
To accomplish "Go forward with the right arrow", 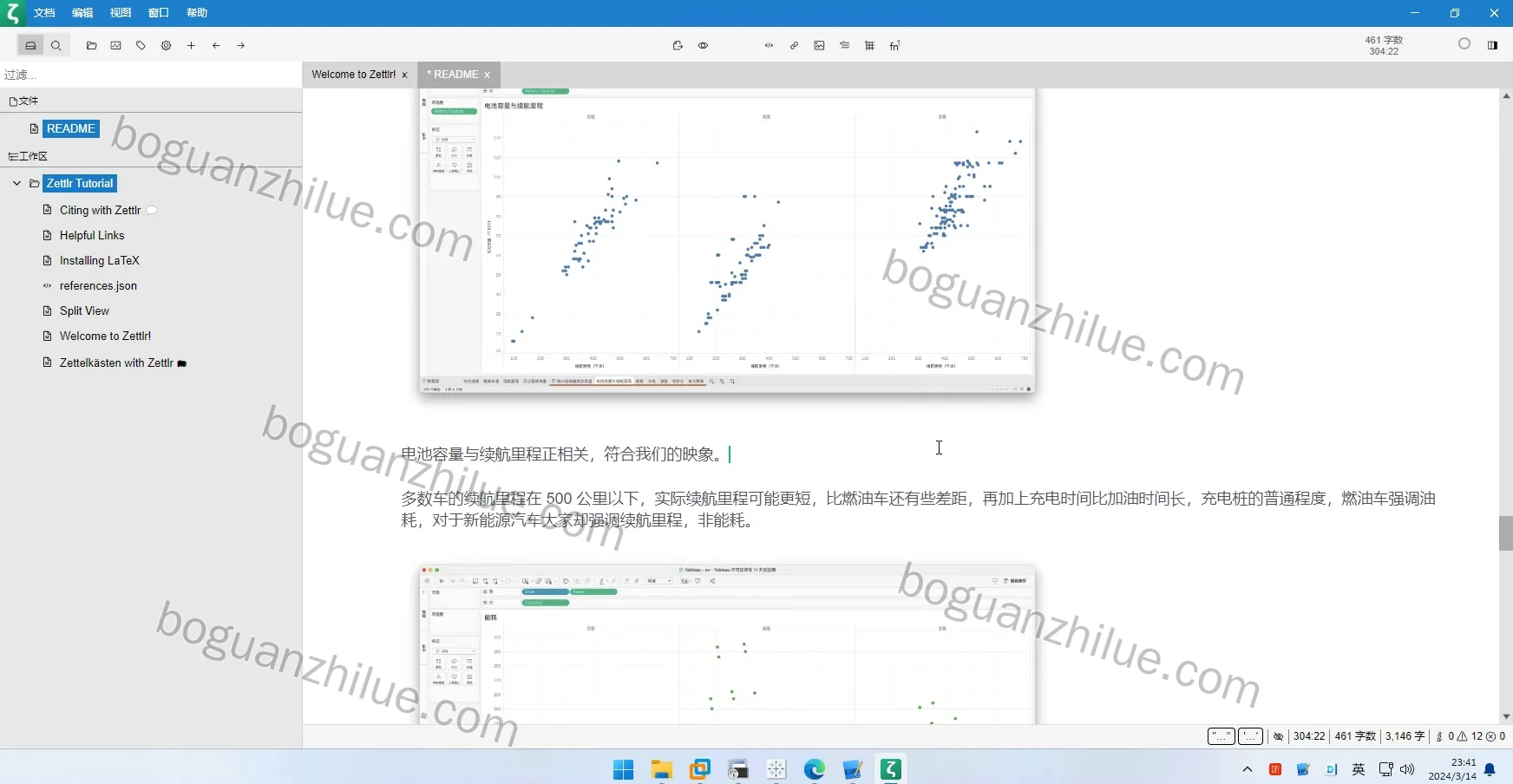I will [x=241, y=45].
